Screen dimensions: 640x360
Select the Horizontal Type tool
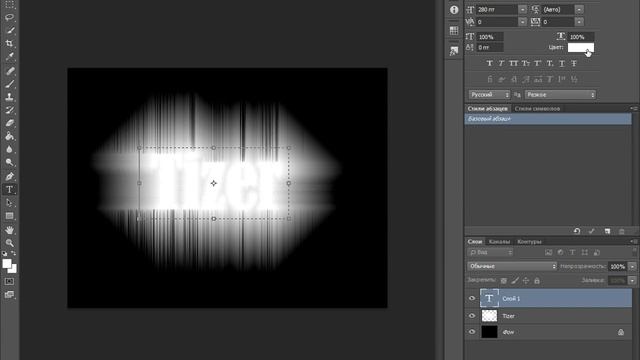pos(9,189)
